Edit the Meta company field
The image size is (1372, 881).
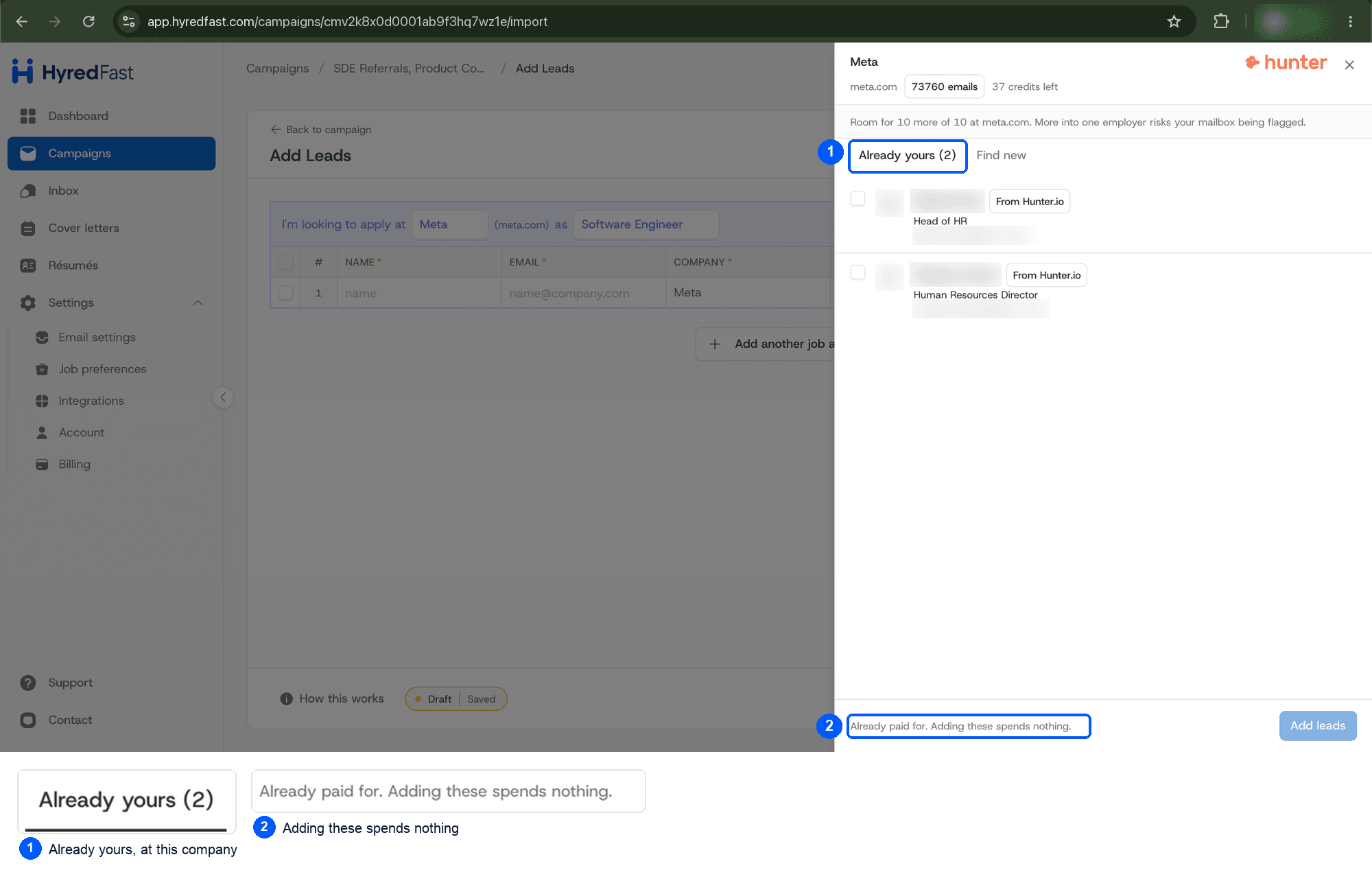449,224
